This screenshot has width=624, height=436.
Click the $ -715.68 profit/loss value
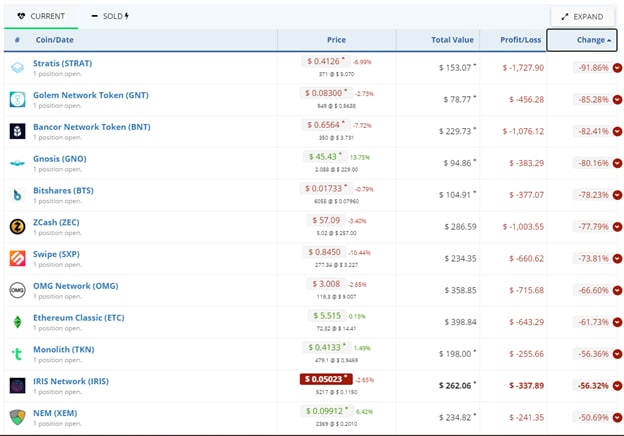(x=526, y=290)
